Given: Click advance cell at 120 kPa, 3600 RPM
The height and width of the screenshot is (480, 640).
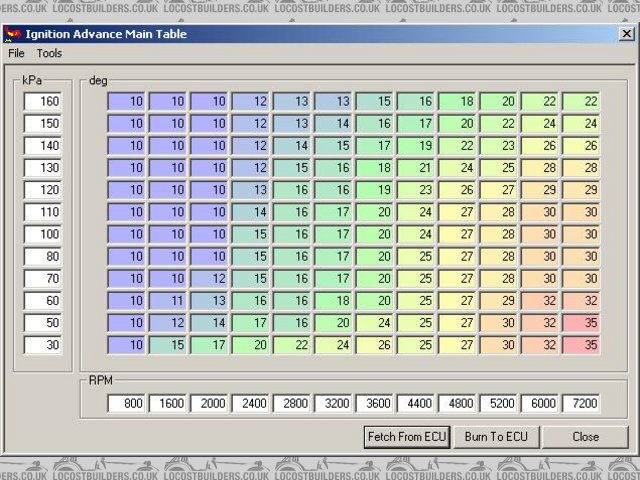Looking at the screenshot, I should [374, 190].
